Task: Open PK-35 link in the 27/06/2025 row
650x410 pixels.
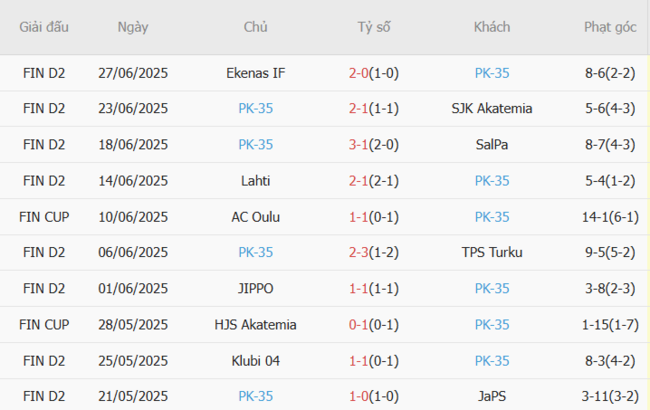Action: pyautogui.click(x=492, y=72)
